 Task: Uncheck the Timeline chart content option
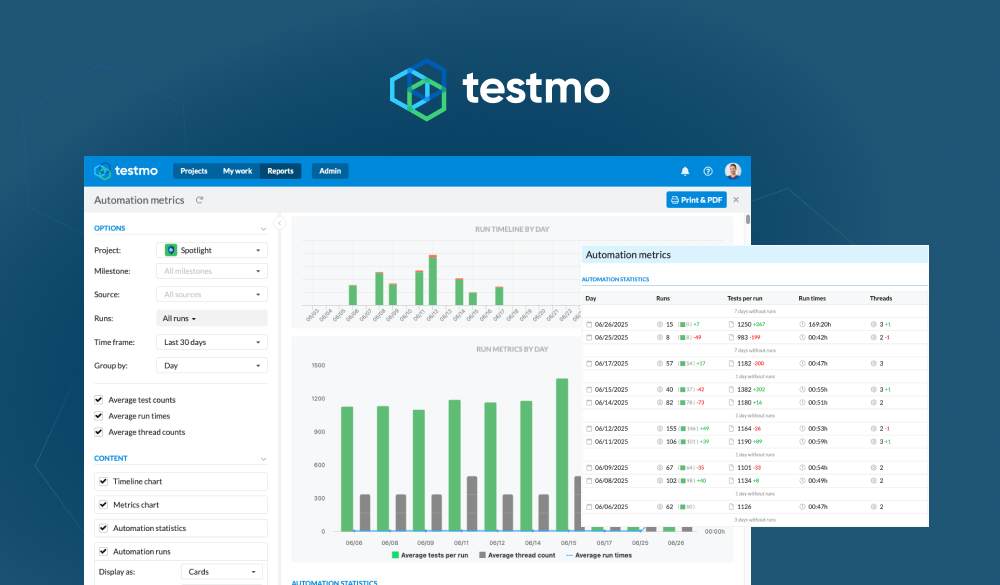(x=103, y=481)
